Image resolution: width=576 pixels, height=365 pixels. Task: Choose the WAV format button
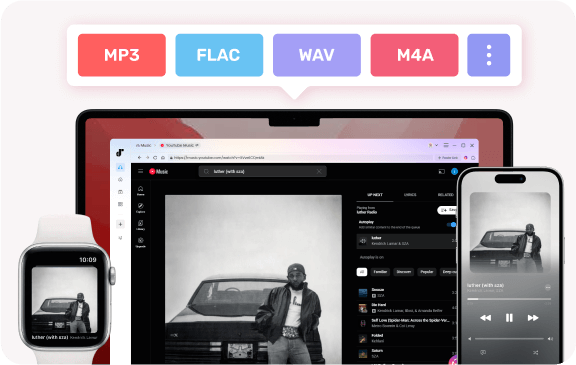(317, 55)
